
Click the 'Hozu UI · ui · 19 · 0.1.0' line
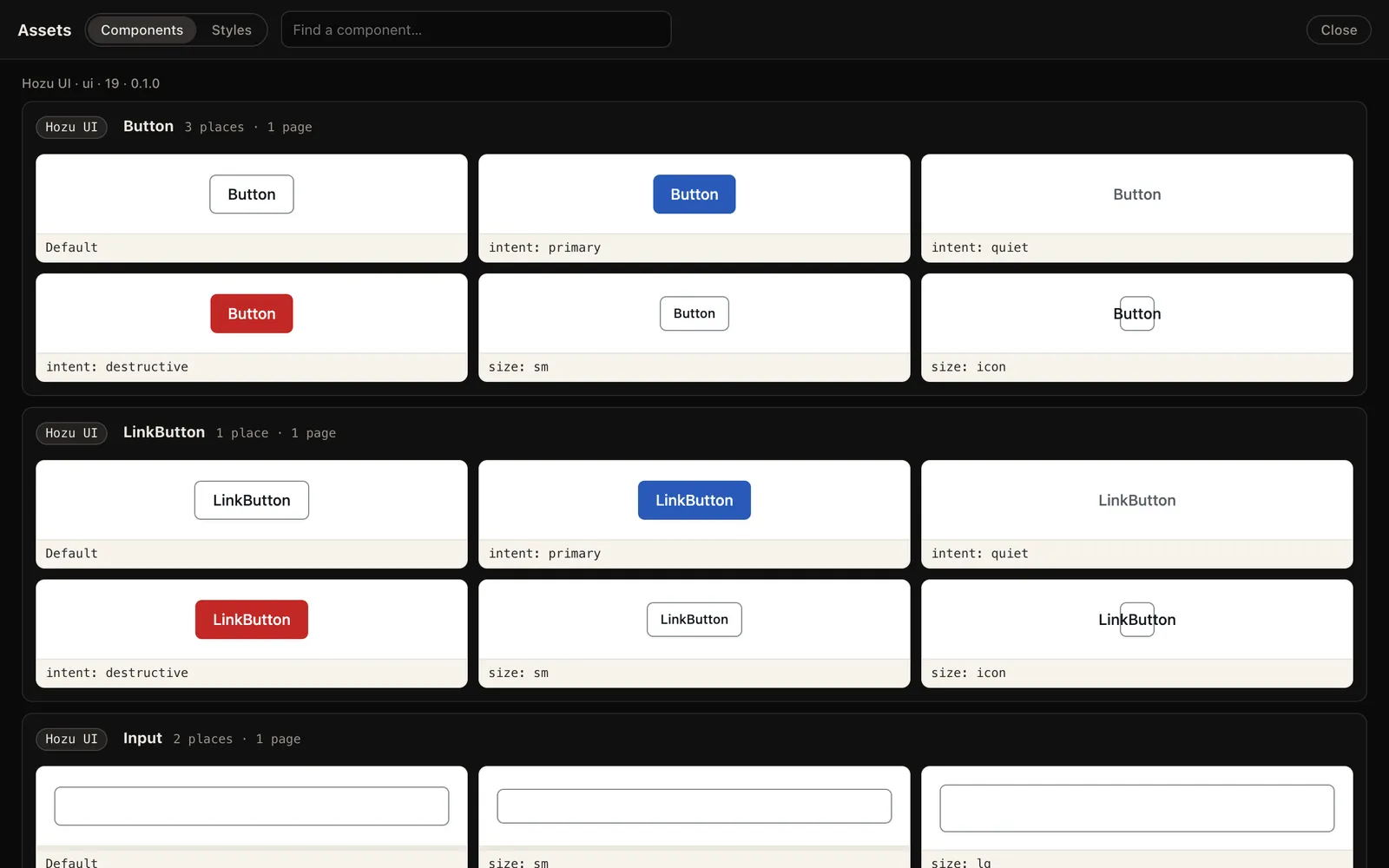(x=90, y=83)
